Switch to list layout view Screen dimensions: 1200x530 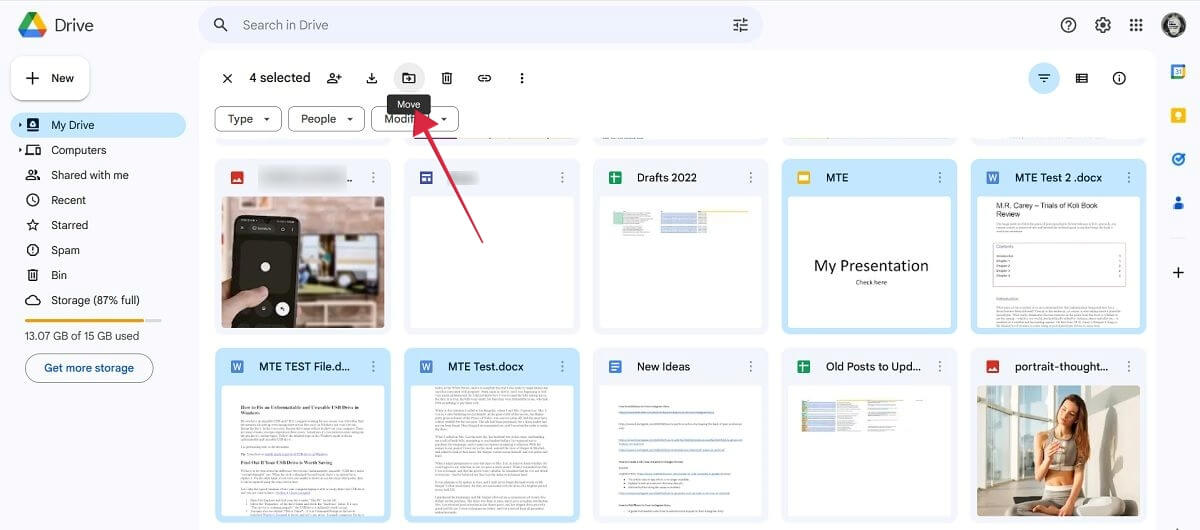tap(1081, 78)
